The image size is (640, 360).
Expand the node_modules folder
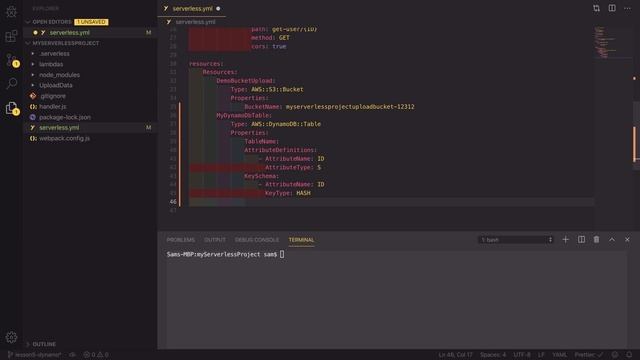(x=59, y=75)
